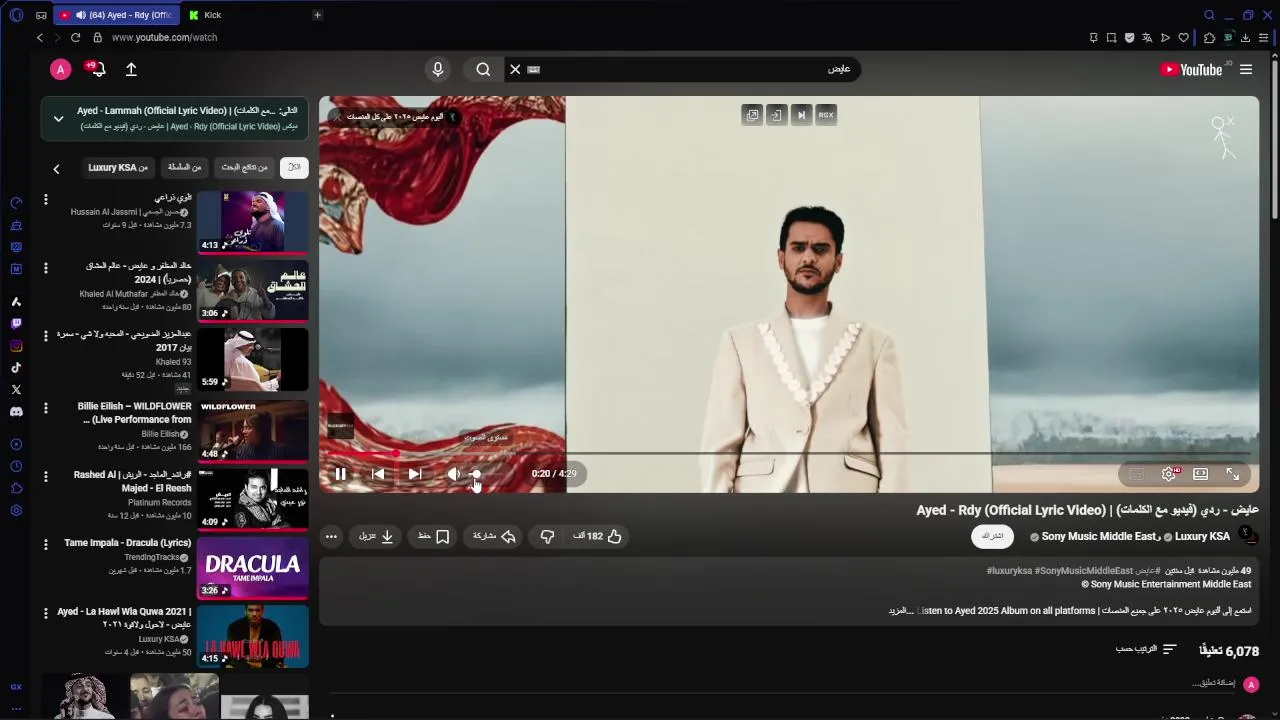The width and height of the screenshot is (1280, 720).
Task: Share the video
Action: click(494, 536)
